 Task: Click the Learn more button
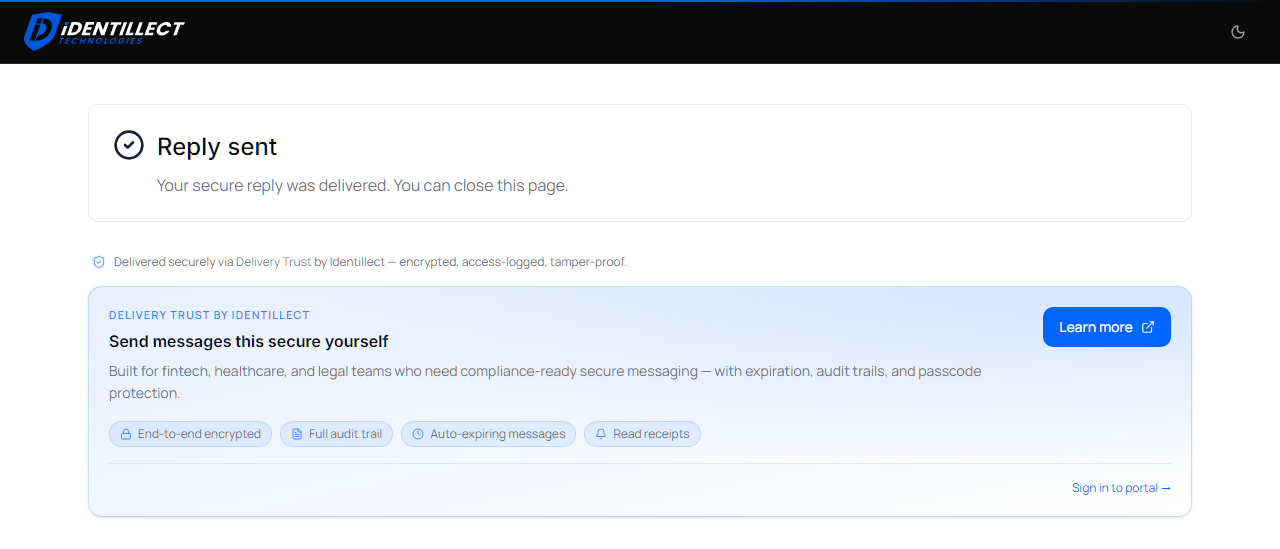point(1106,327)
